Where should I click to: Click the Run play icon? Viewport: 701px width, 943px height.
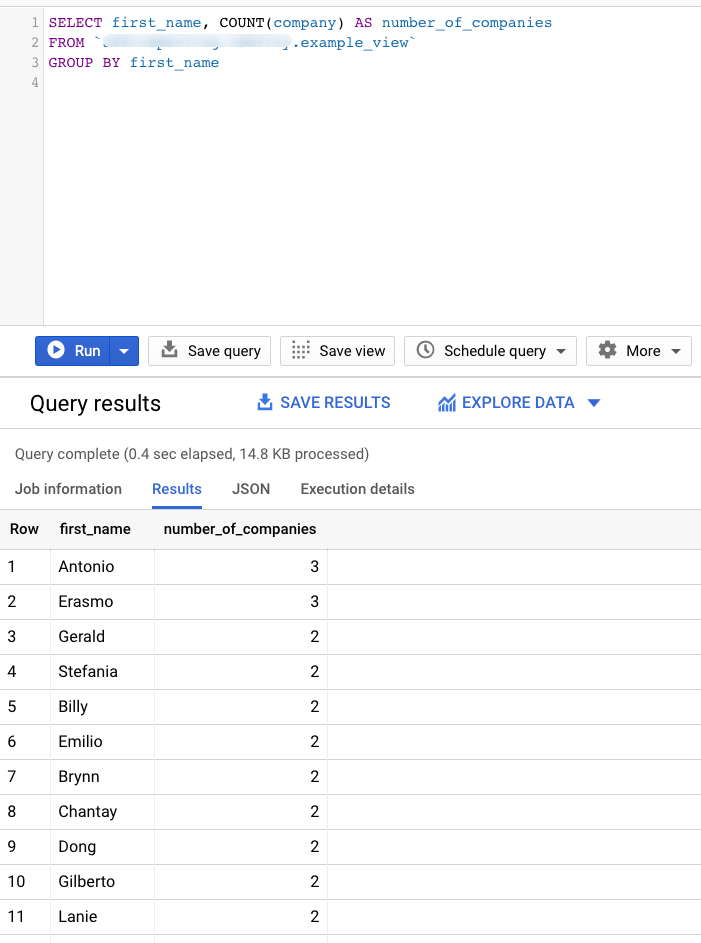click(56, 350)
